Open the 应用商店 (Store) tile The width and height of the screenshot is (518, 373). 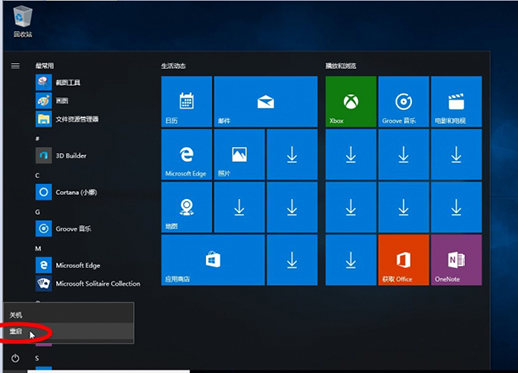tap(213, 260)
